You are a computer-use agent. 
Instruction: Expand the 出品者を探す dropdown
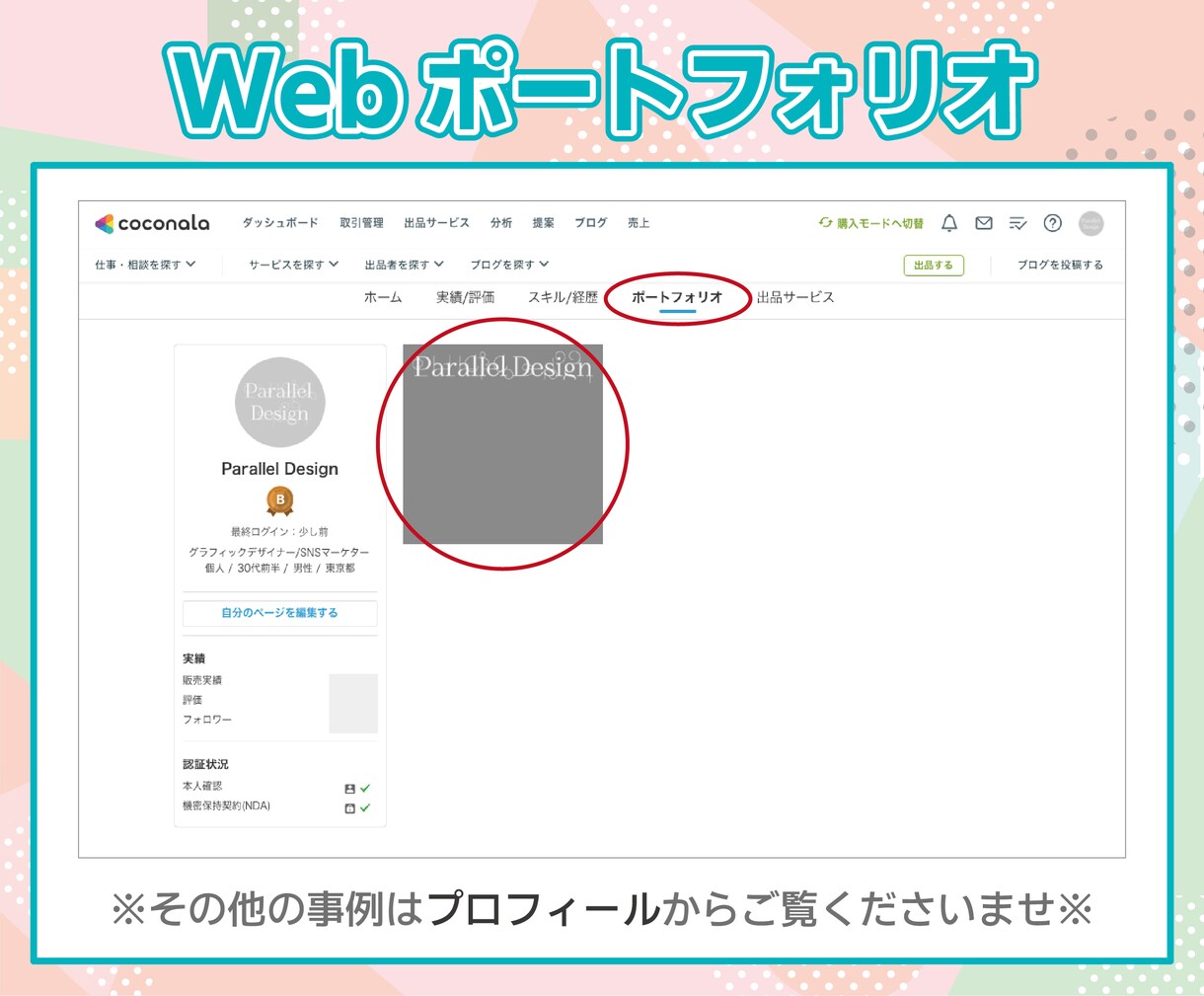[x=405, y=265]
